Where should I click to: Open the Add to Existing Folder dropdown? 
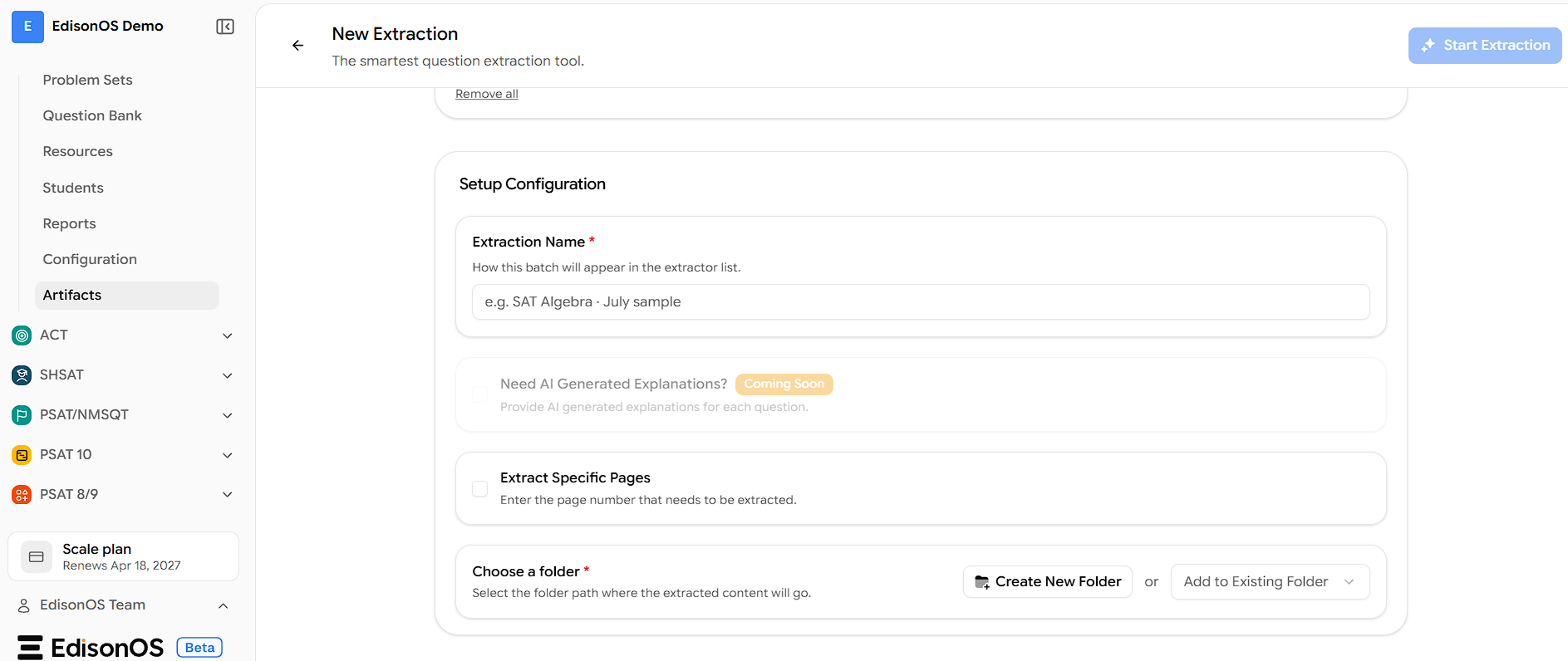(x=1270, y=582)
